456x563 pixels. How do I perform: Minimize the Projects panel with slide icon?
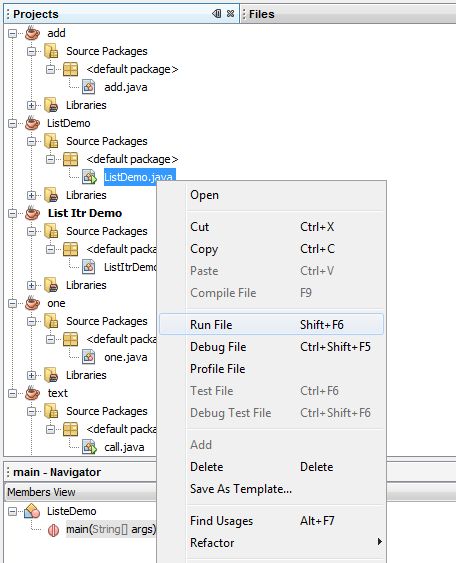pos(217,14)
